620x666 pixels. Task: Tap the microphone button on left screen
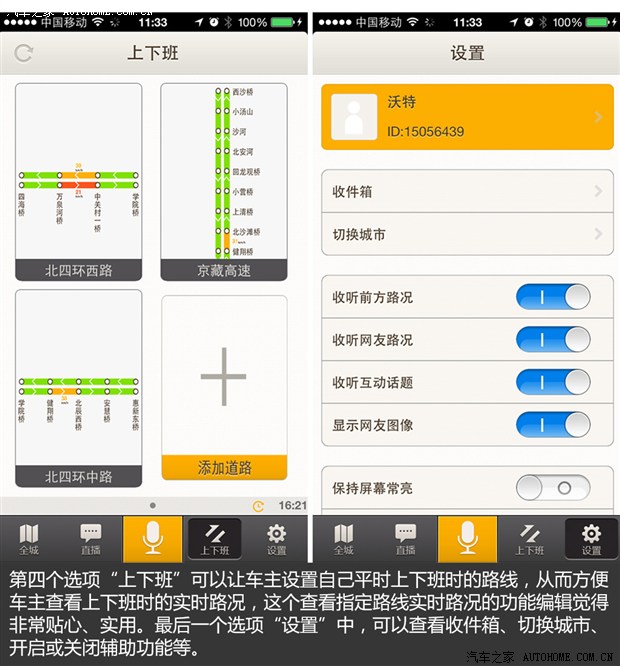point(153,539)
